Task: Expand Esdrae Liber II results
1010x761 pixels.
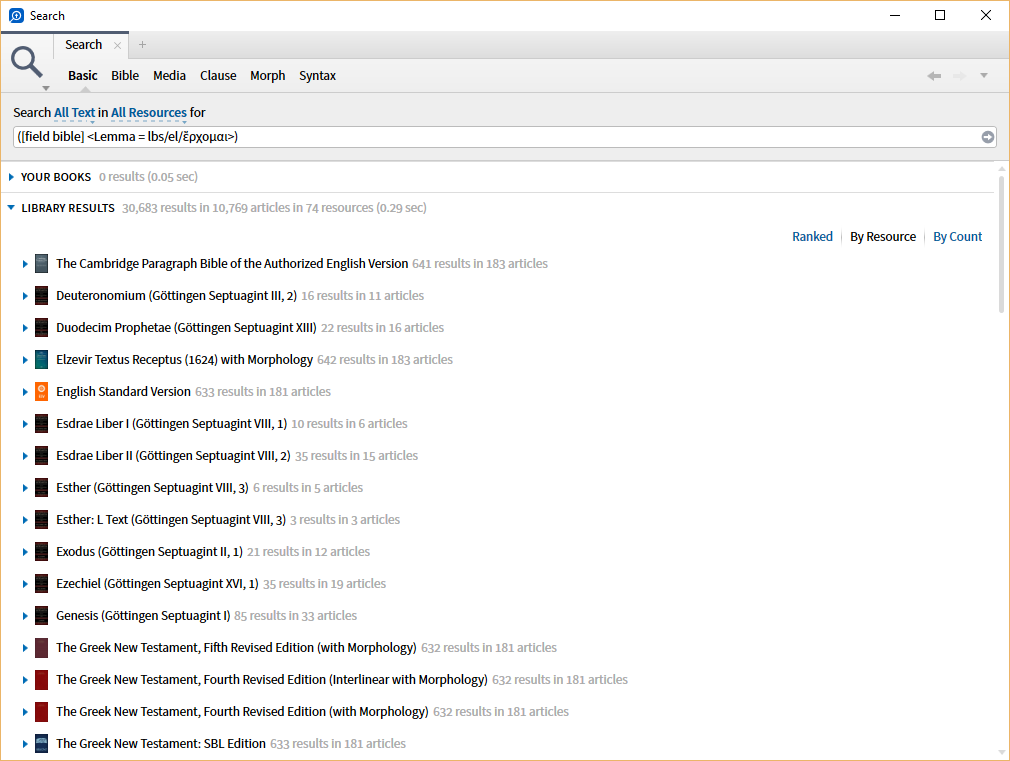Action: click(x=24, y=456)
